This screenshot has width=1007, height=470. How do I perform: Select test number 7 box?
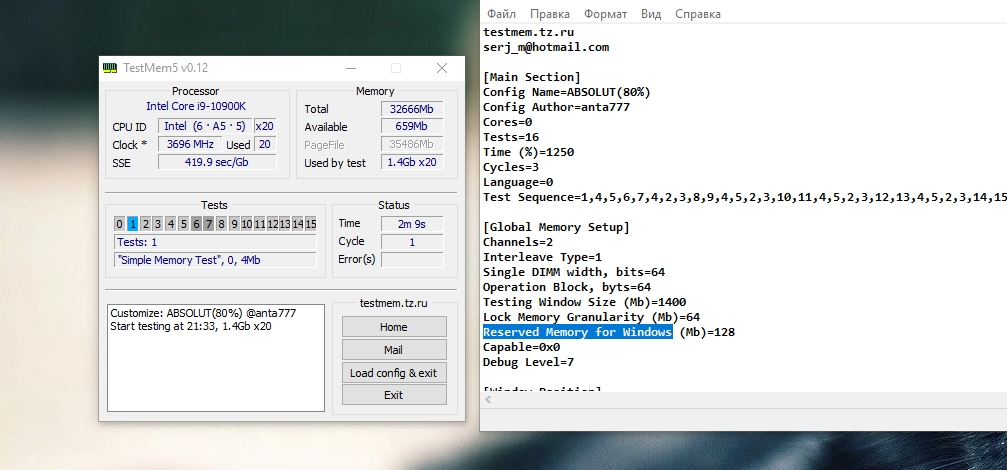tap(209, 223)
